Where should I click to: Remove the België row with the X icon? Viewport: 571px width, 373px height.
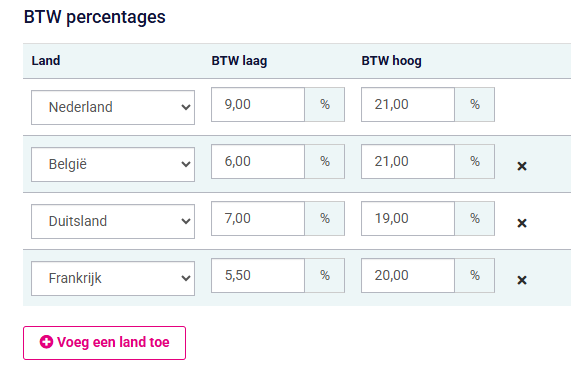pos(522,166)
